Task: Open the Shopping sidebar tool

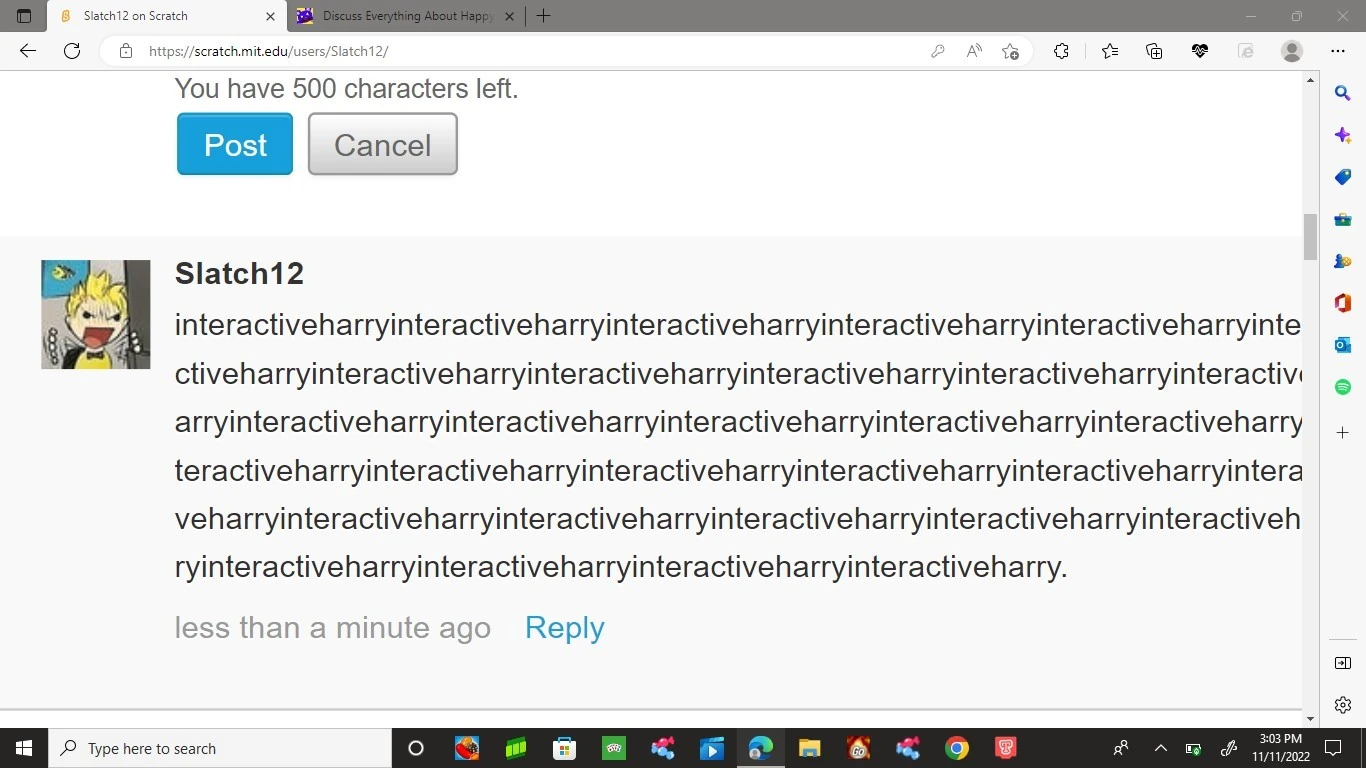Action: coord(1342,177)
